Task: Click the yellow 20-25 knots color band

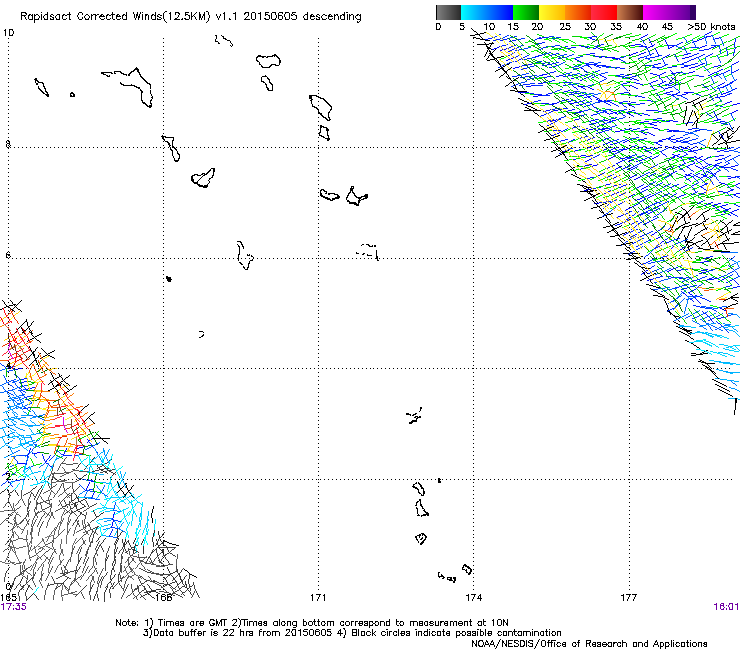Action: 552,12
